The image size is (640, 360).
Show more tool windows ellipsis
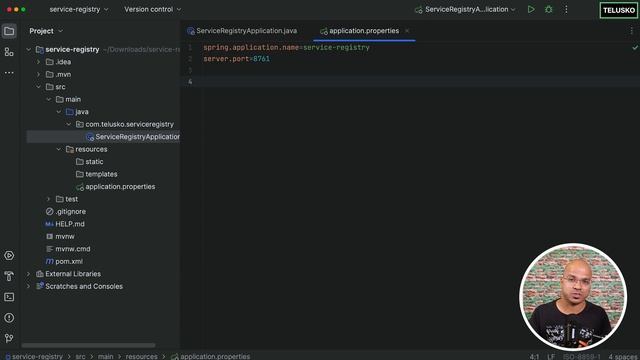[9, 73]
